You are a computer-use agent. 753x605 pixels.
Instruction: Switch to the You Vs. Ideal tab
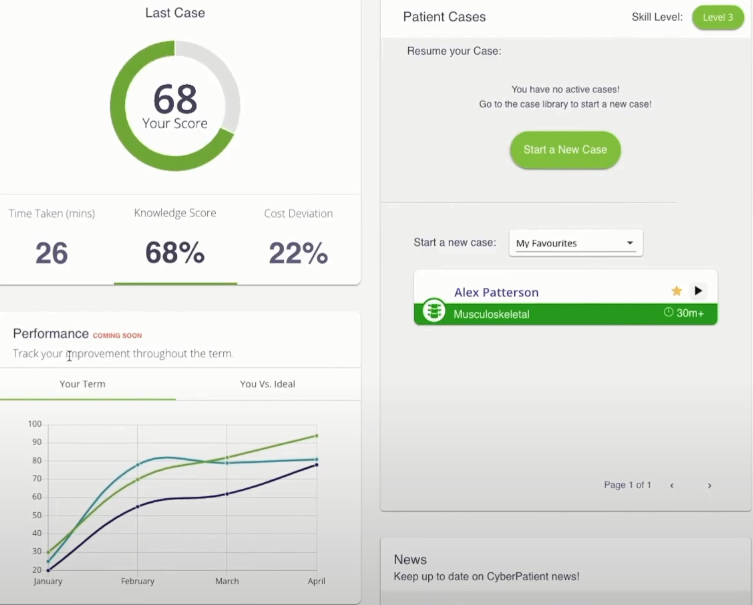pos(267,384)
